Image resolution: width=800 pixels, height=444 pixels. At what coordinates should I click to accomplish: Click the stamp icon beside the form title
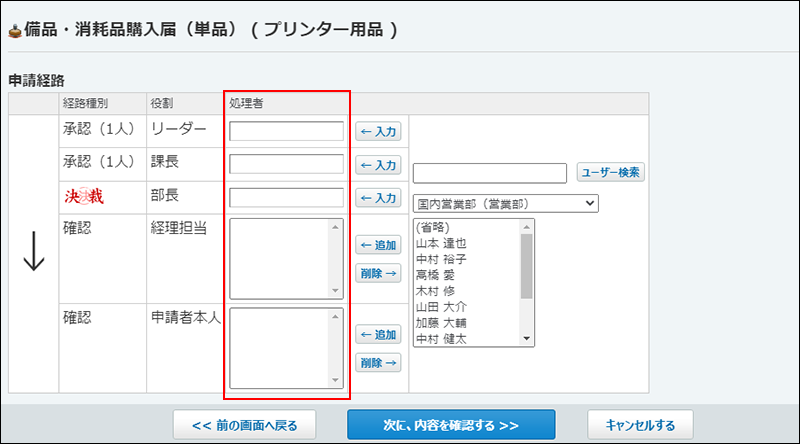15,31
